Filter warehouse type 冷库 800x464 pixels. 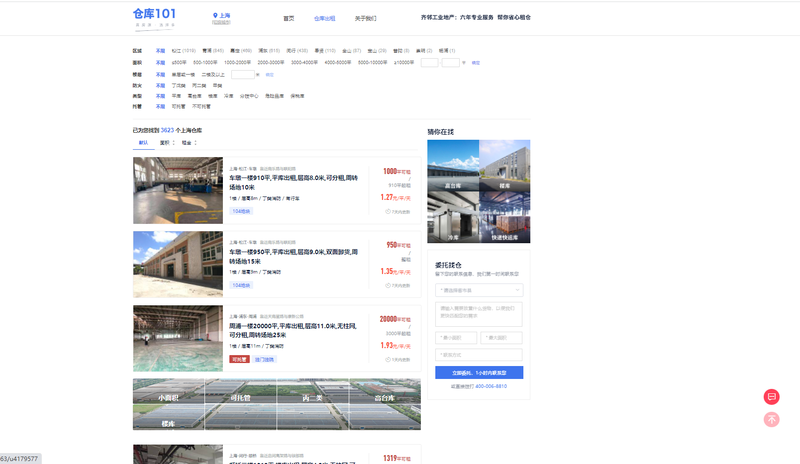tap(229, 96)
